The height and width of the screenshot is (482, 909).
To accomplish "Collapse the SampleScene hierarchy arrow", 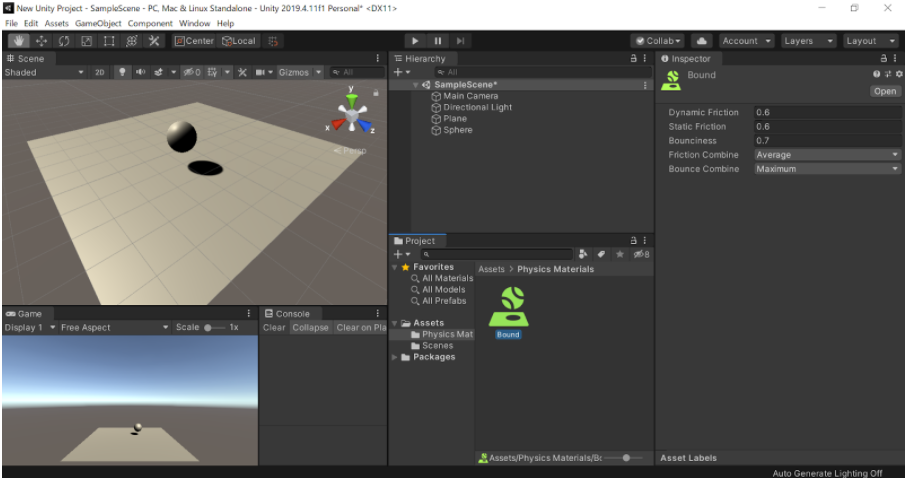I will click(x=416, y=85).
